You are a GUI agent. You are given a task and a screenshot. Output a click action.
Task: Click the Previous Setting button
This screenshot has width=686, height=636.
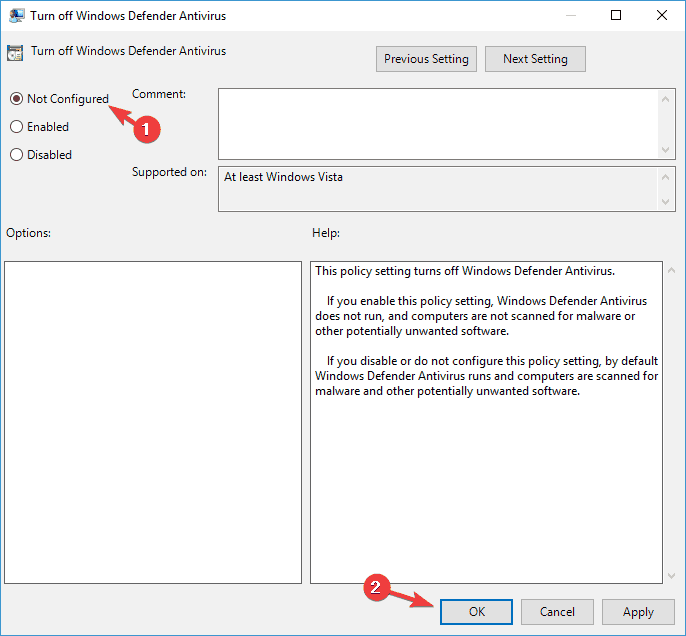pyautogui.click(x=426, y=59)
